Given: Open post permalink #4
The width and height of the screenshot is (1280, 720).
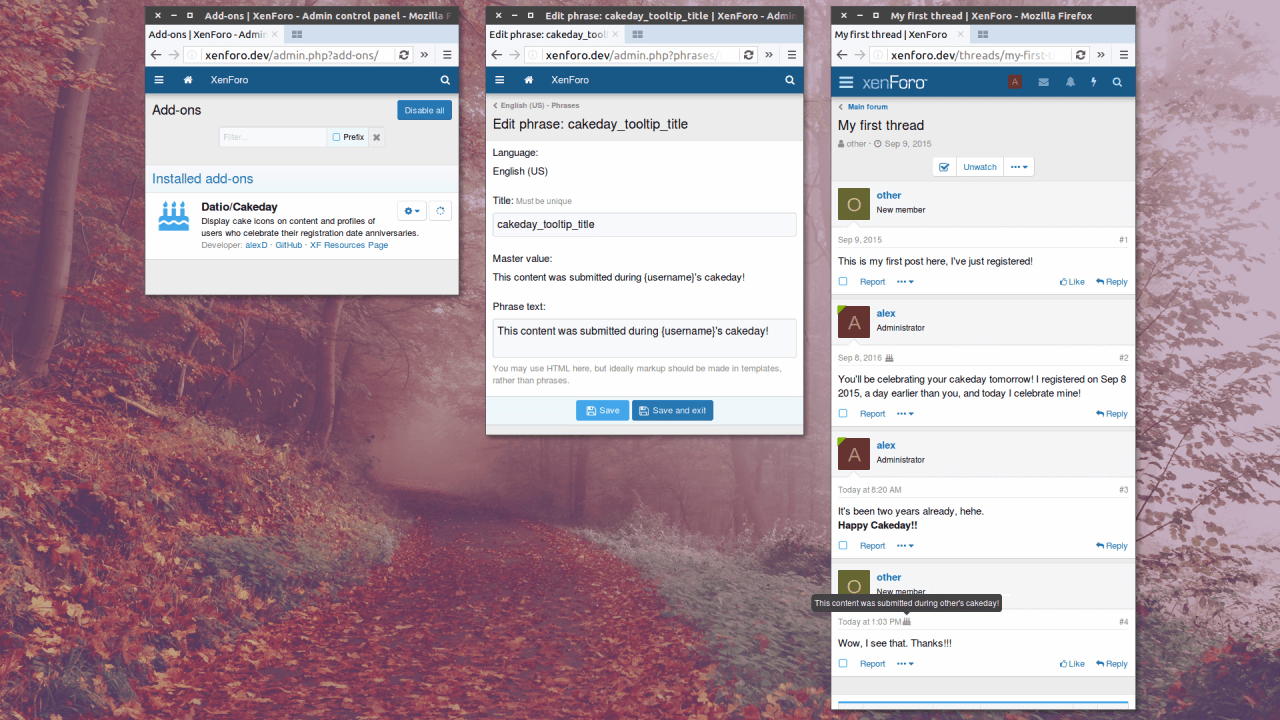Looking at the screenshot, I should [1123, 622].
